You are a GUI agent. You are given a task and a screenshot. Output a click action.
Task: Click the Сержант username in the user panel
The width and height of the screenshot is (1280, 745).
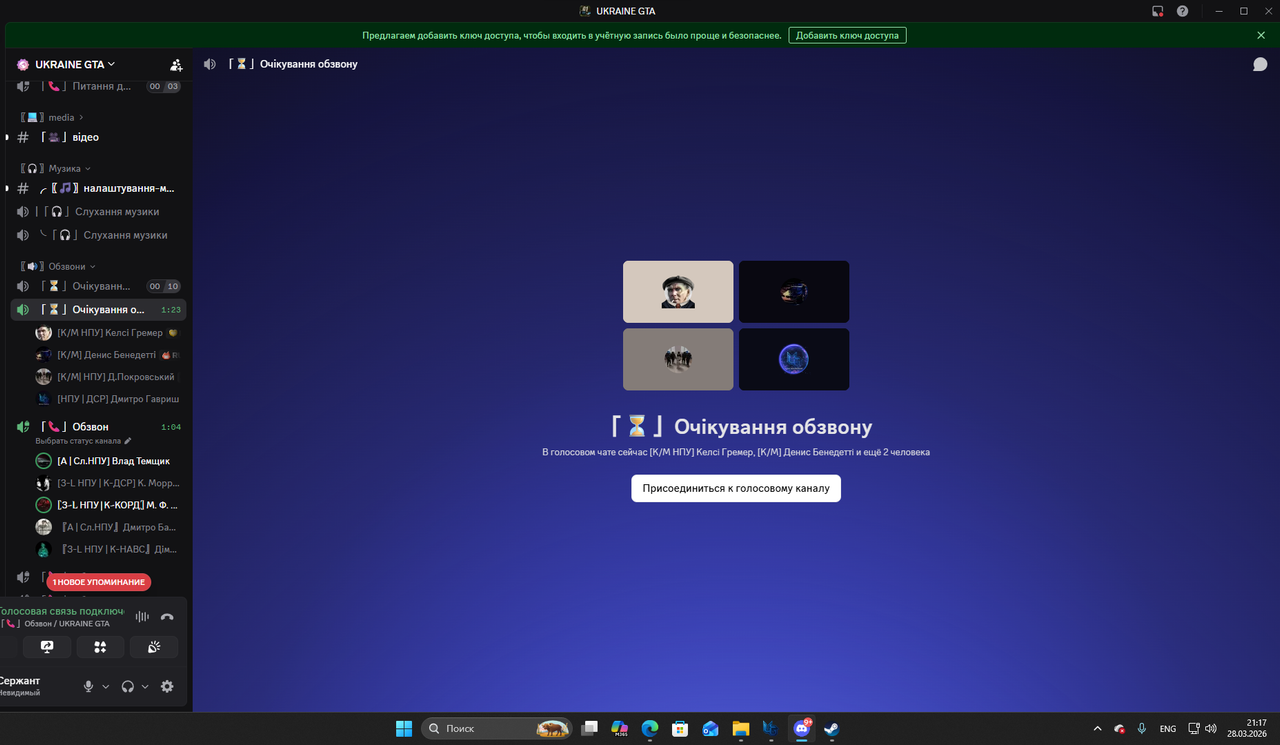(20, 681)
